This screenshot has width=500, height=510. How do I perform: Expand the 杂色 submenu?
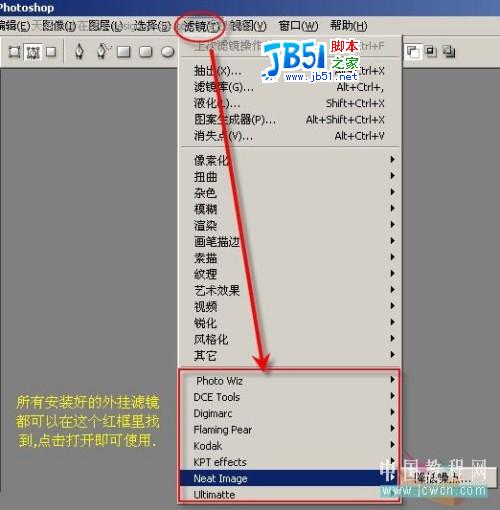tap(290, 193)
